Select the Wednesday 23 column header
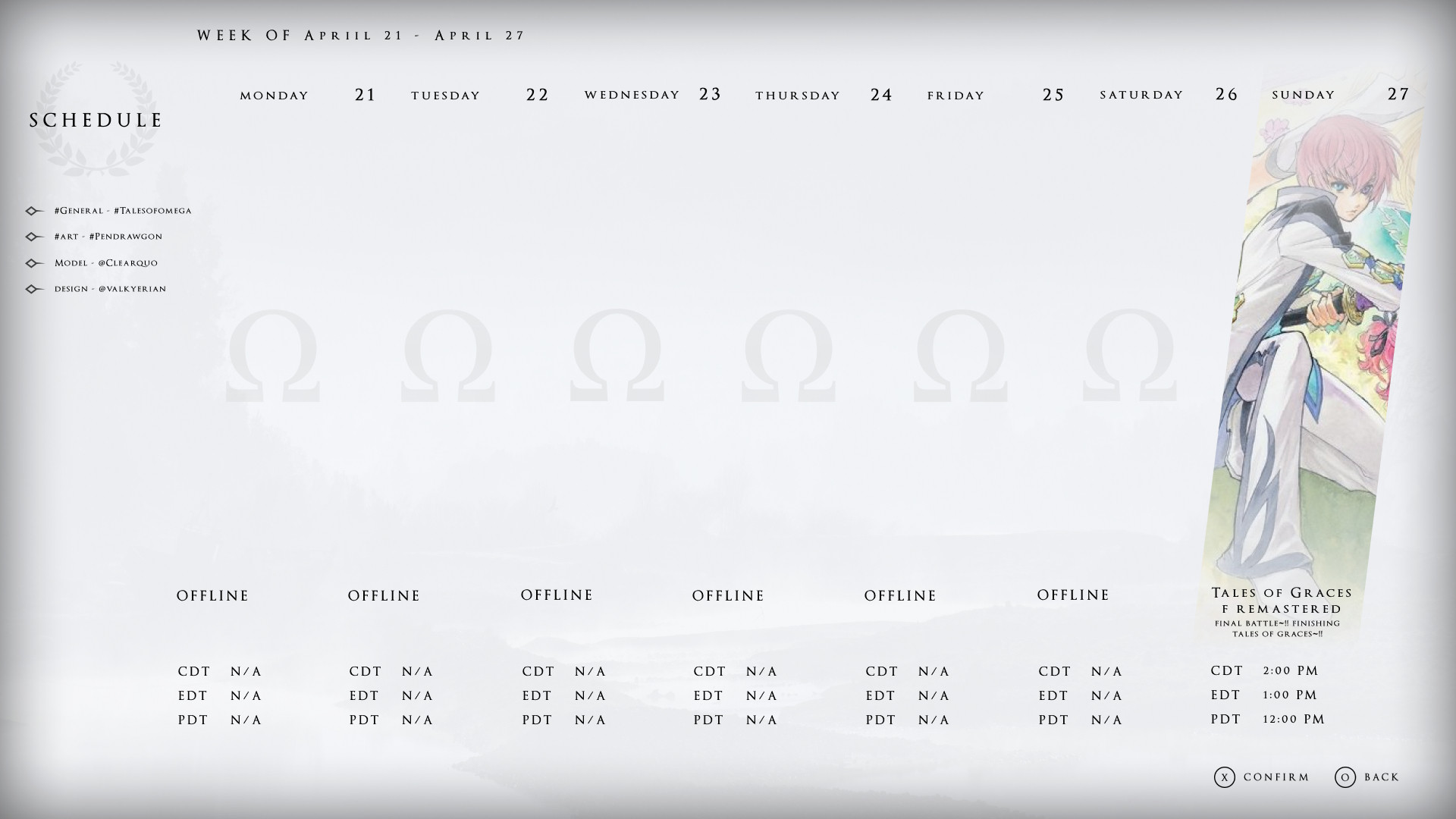1456x819 pixels. (x=653, y=95)
